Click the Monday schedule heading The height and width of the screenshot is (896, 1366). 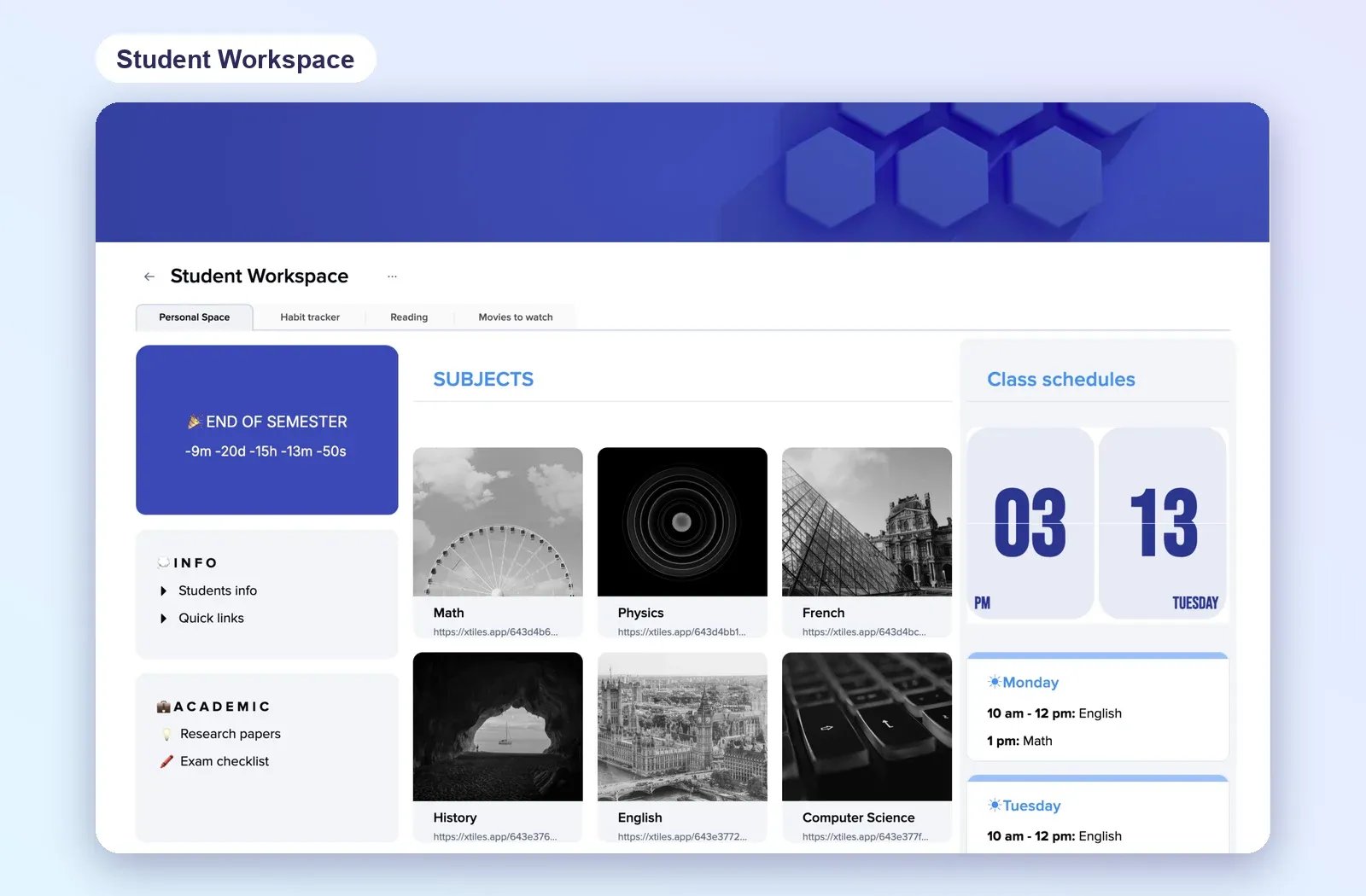click(x=1030, y=683)
